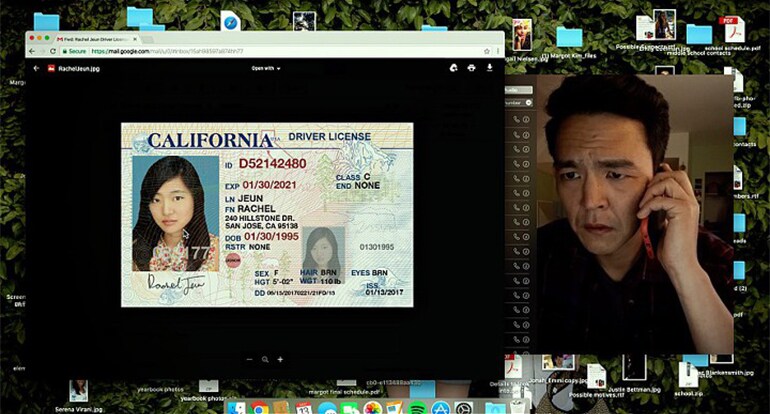This screenshot has width=770, height=414.
Task: Click the RachelJeun.jpg file name
Action: pyautogui.click(x=79, y=69)
